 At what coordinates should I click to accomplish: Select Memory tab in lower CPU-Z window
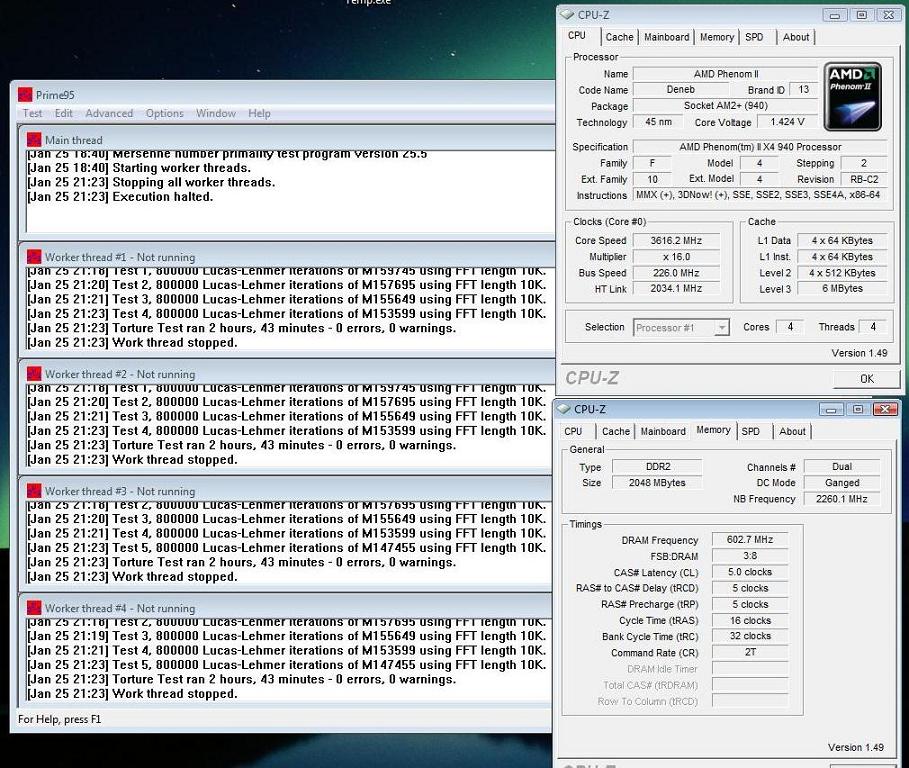point(713,430)
